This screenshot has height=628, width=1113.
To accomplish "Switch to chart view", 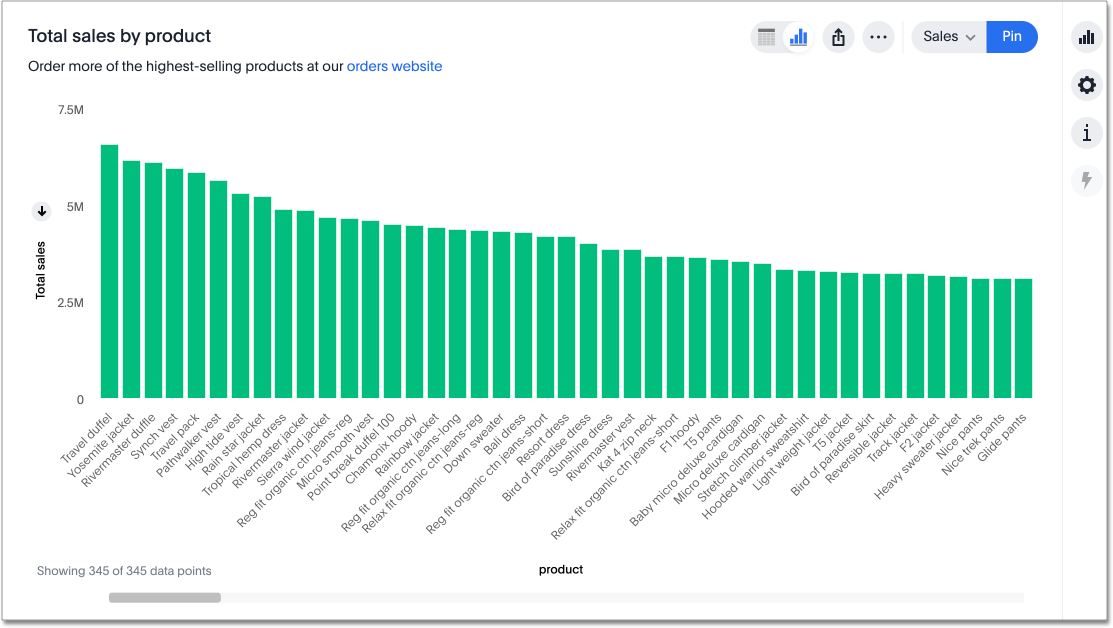I will tap(798, 38).
